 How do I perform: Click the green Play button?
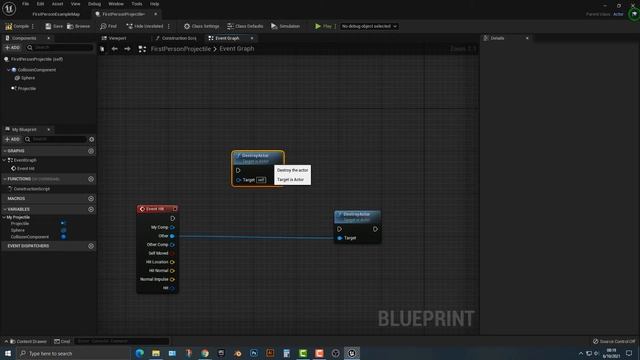323,26
